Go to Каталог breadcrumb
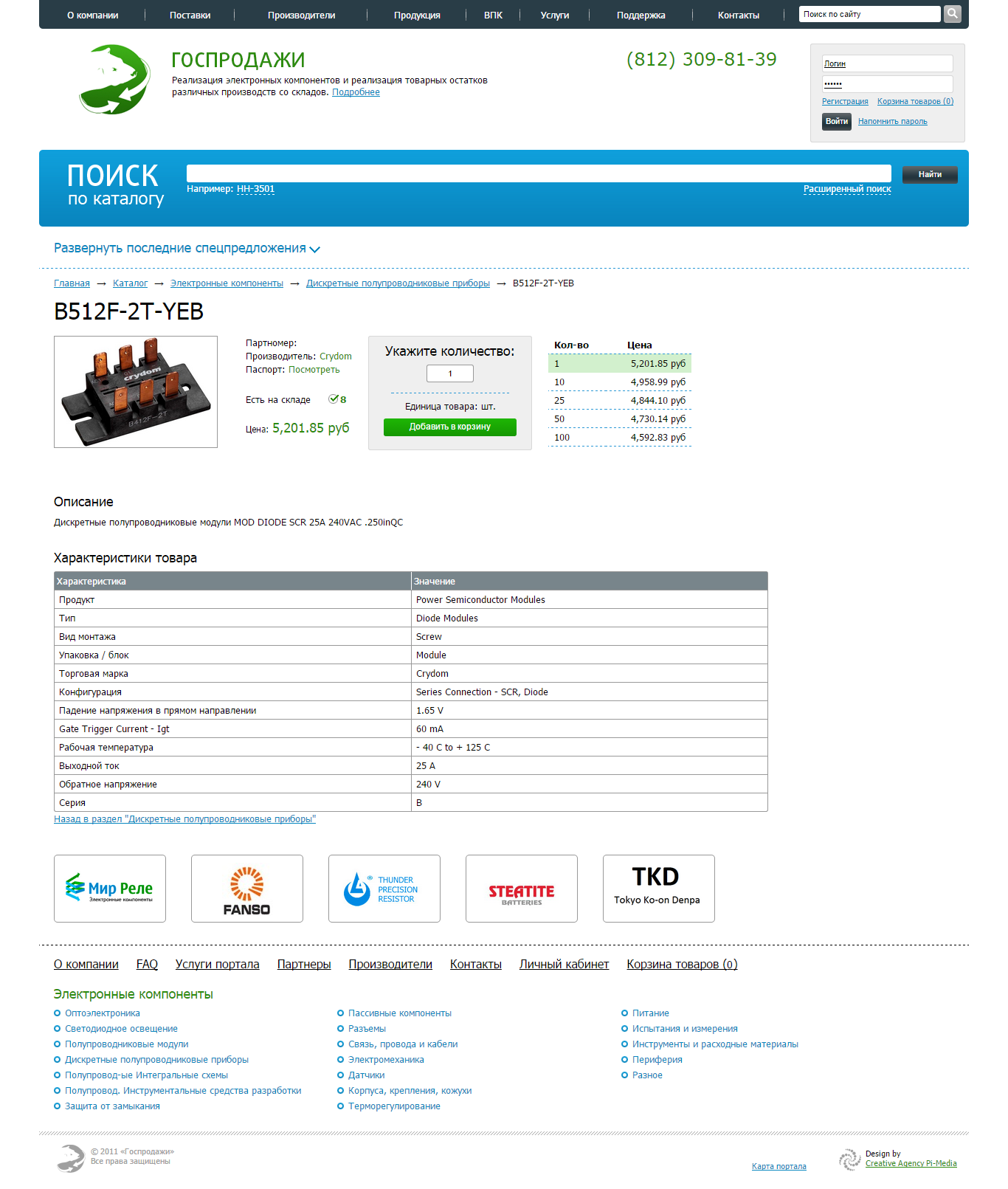The height and width of the screenshot is (1189, 1008). (x=130, y=283)
